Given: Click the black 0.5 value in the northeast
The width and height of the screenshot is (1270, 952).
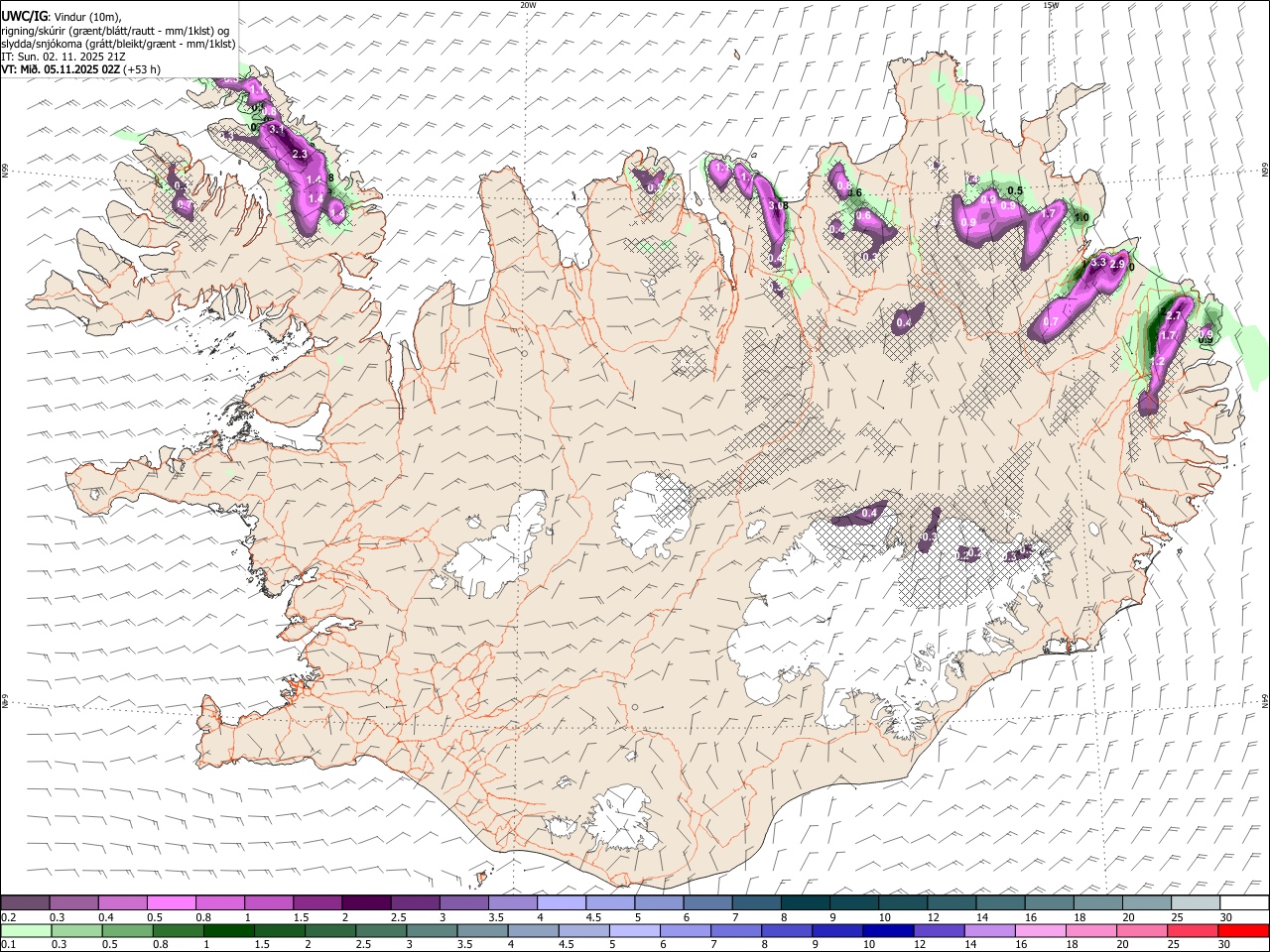Looking at the screenshot, I should pyautogui.click(x=1015, y=190).
